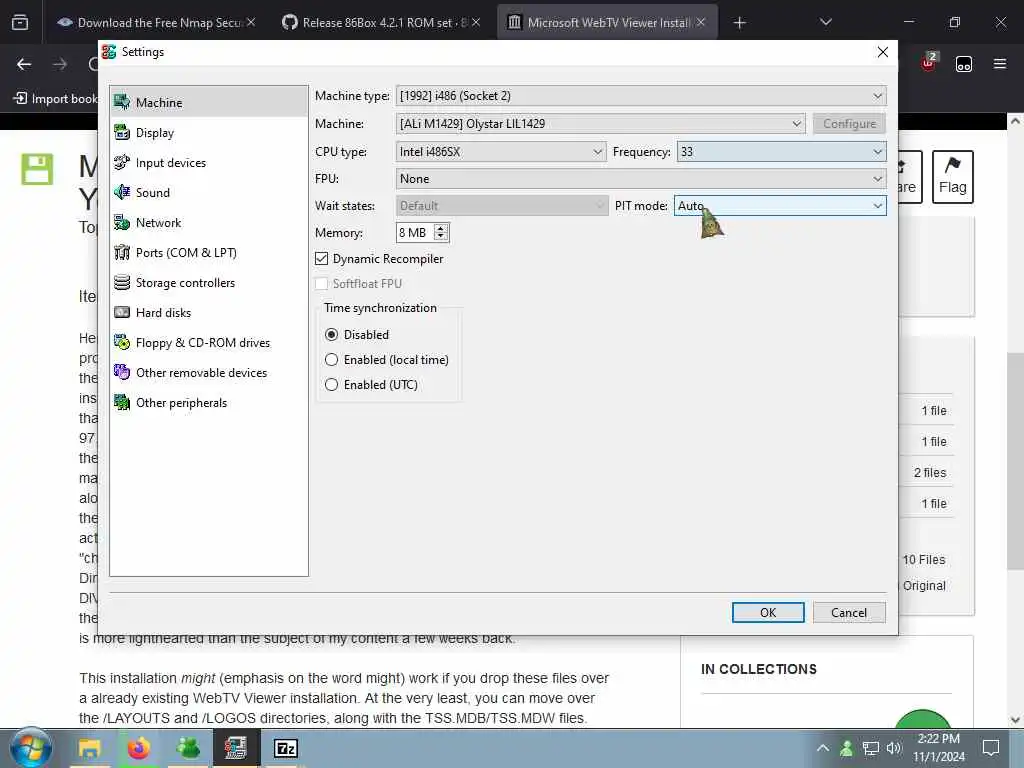Close the 86Box ROM set tab
The width and height of the screenshot is (1024, 768).
(x=476, y=22)
